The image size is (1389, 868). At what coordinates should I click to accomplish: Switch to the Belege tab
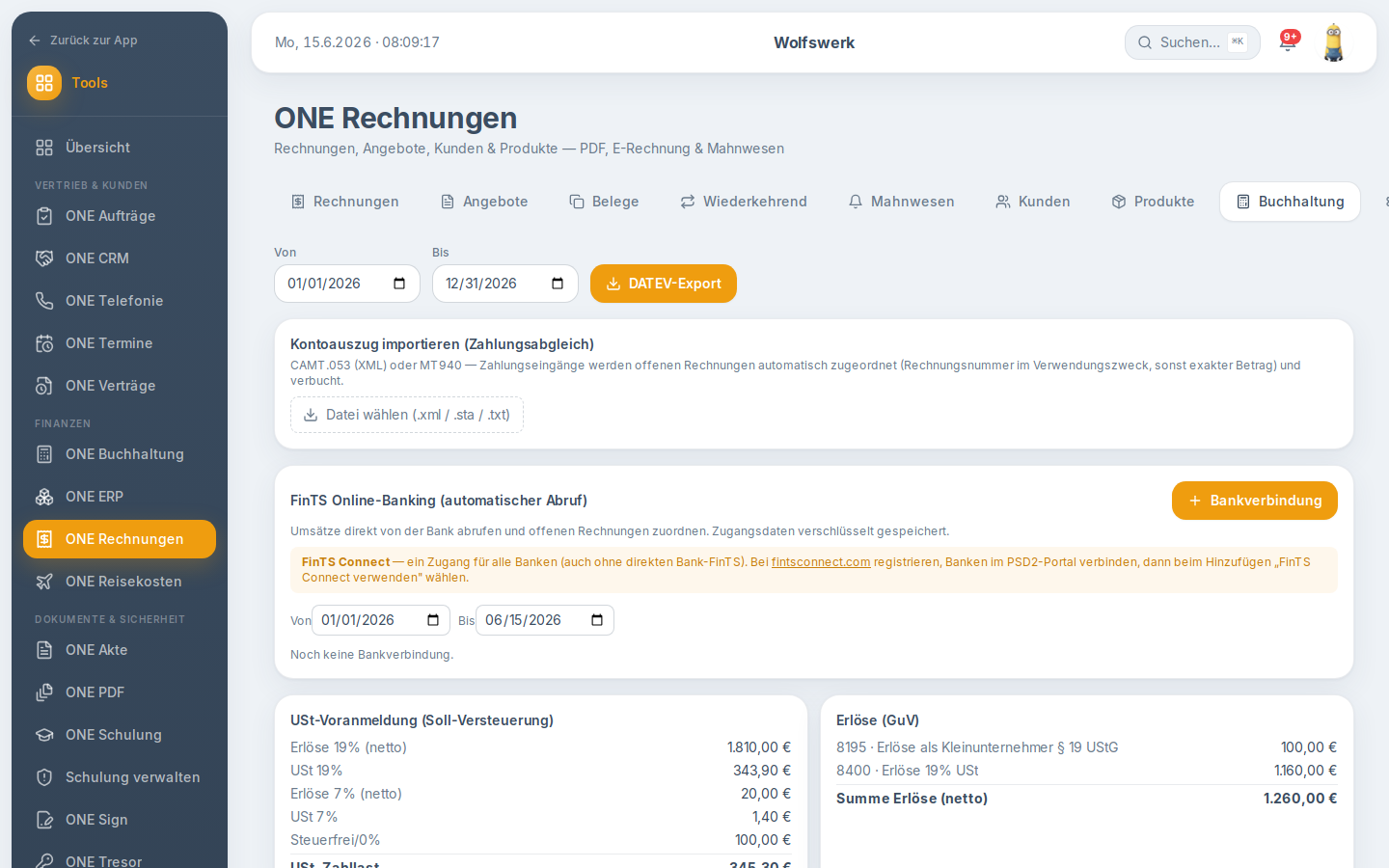604,202
